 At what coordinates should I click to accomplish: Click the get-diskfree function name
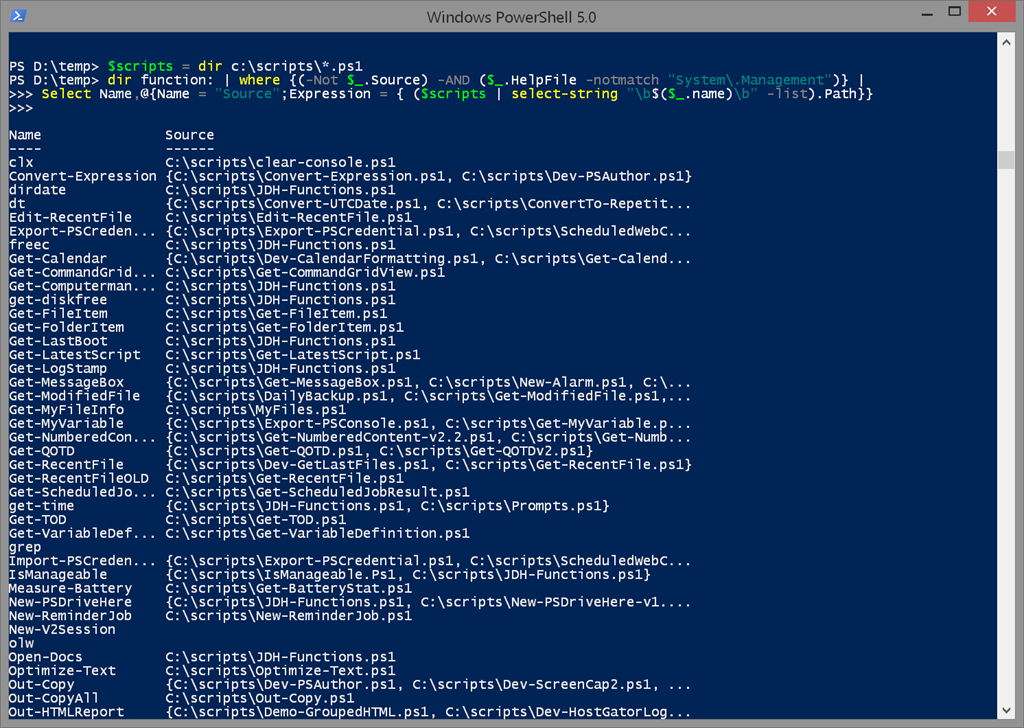click(58, 300)
